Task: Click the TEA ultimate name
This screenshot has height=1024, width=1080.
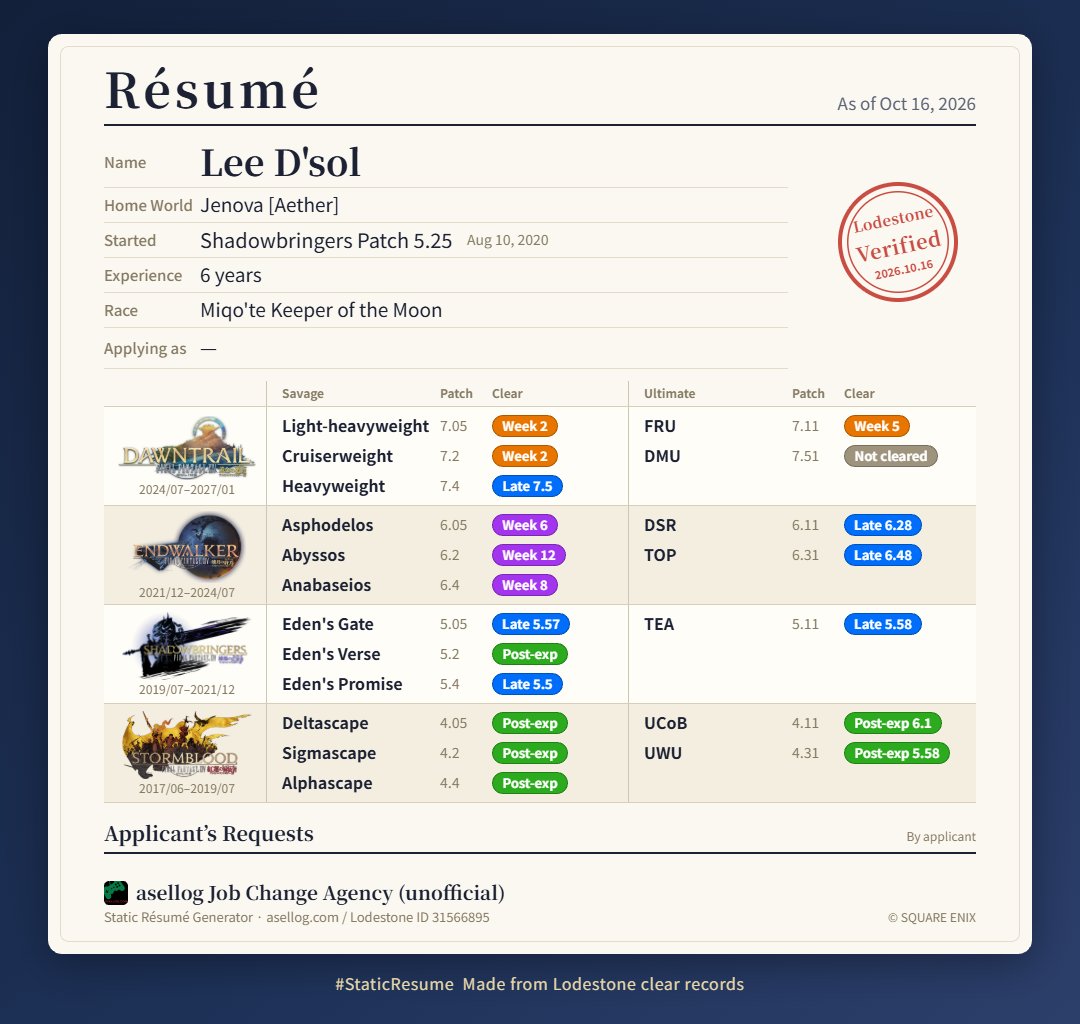Action: 659,625
